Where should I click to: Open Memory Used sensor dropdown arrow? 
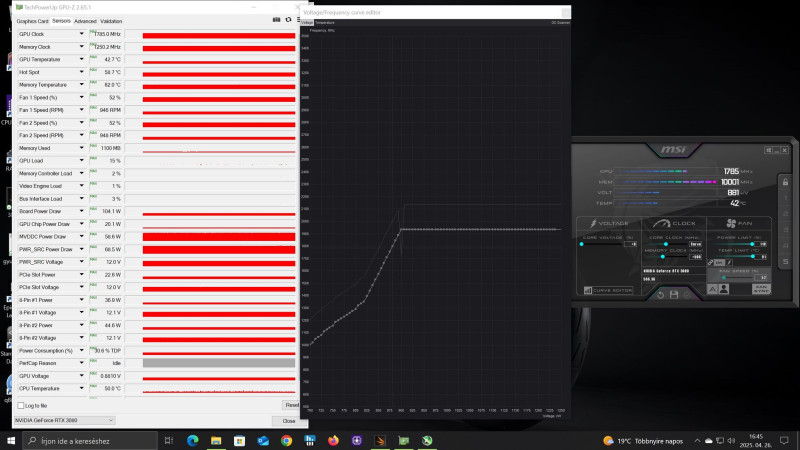81,148
